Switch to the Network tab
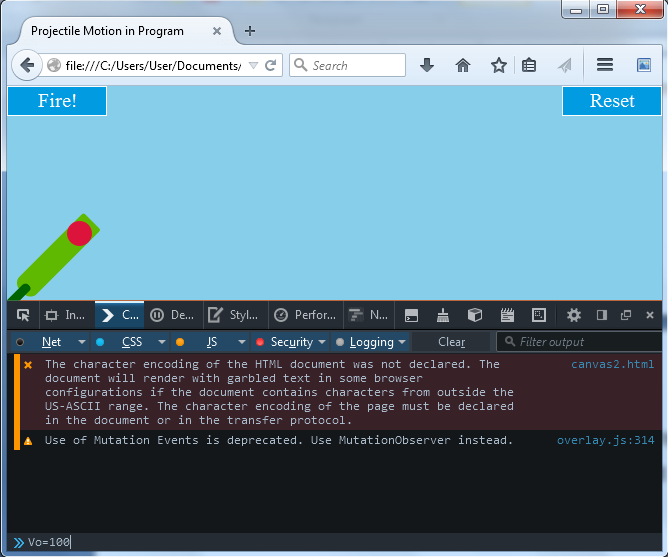Viewport: 668px width, 557px height. point(369,315)
